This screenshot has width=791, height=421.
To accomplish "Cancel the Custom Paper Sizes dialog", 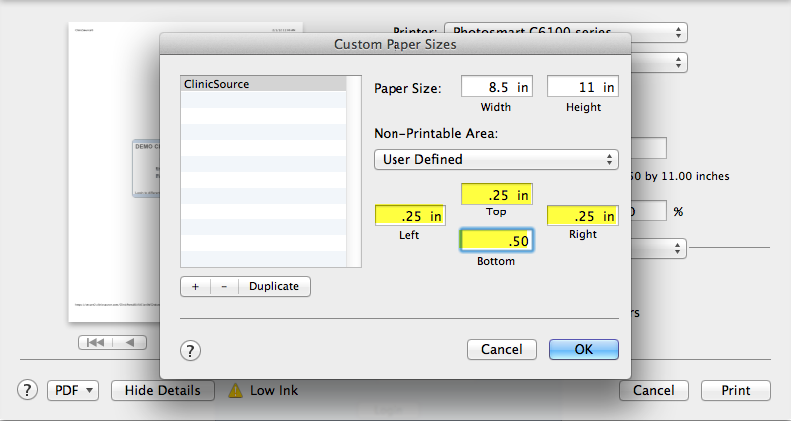I will pyautogui.click(x=502, y=350).
